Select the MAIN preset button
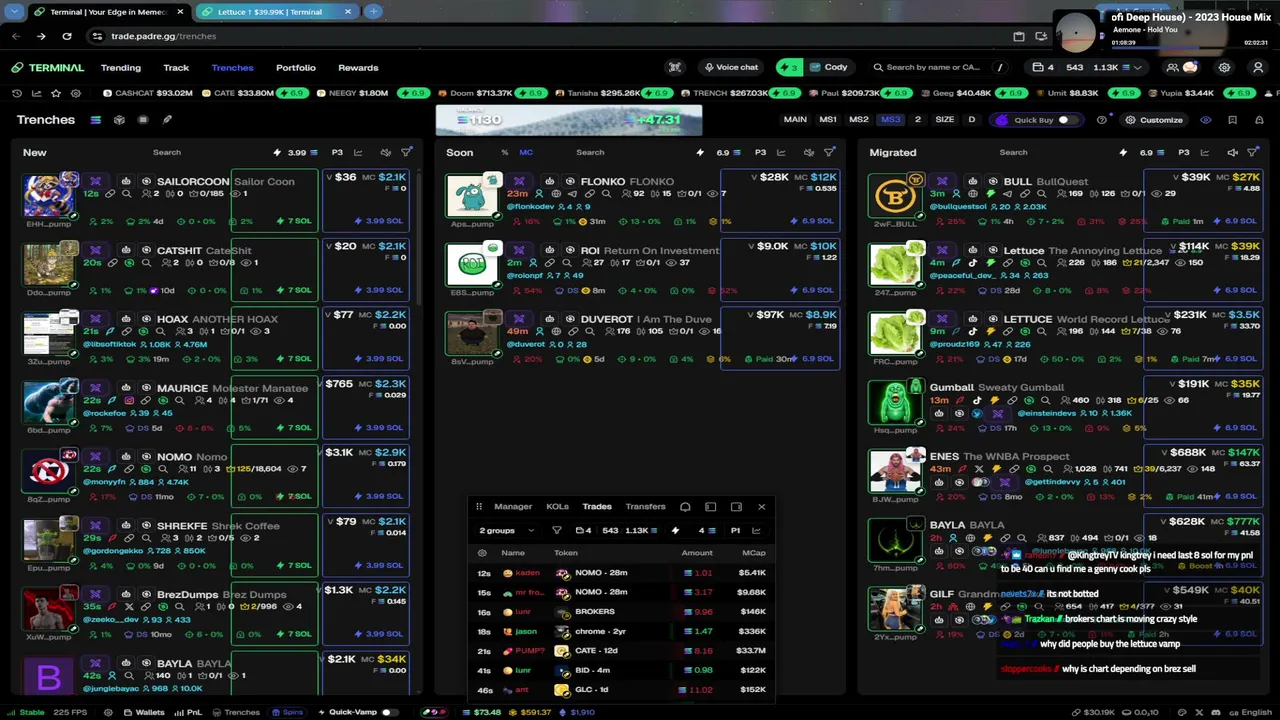 [x=795, y=120]
